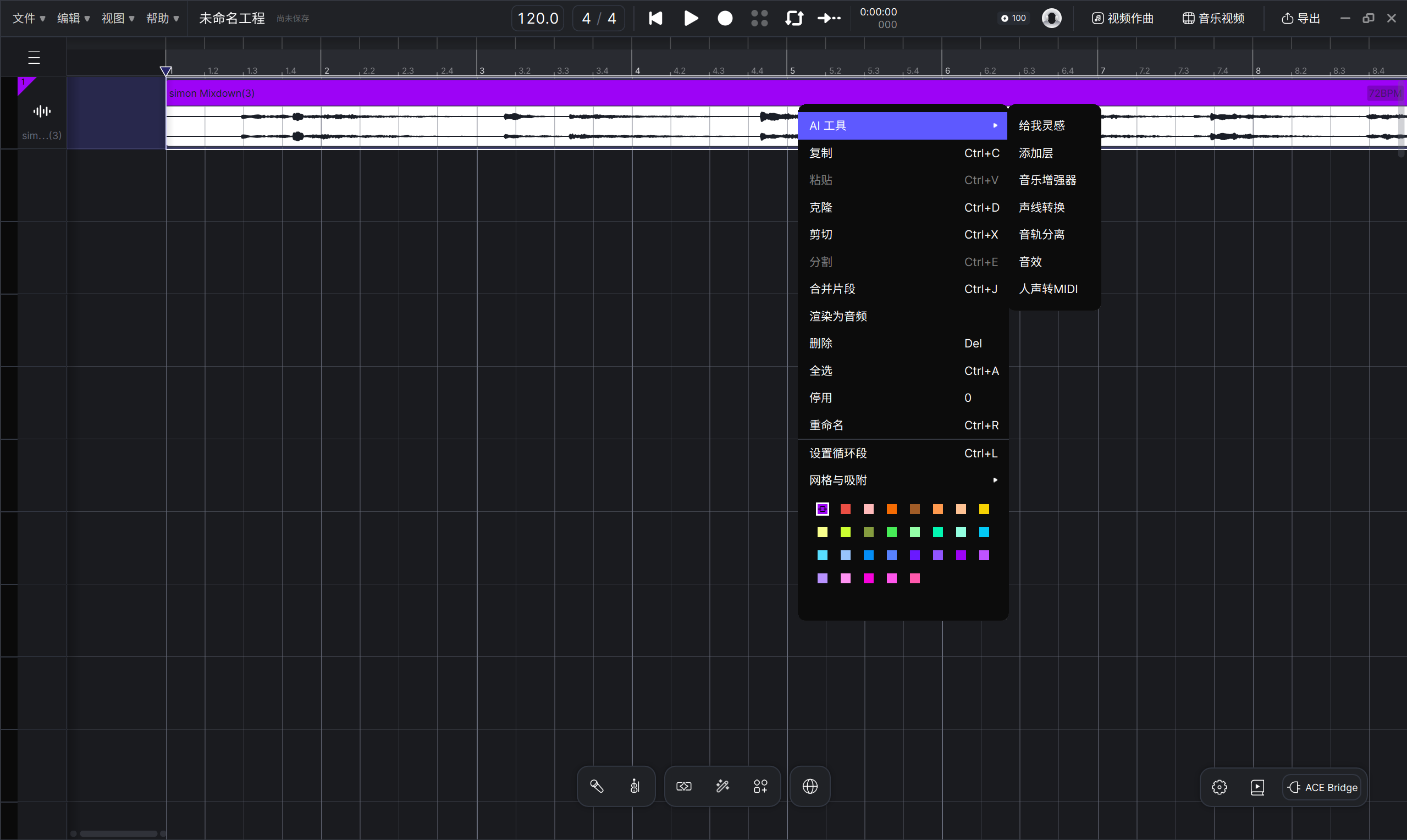1407x840 pixels.
Task: Pick the magenta swatch in bottom row
Action: (868, 578)
